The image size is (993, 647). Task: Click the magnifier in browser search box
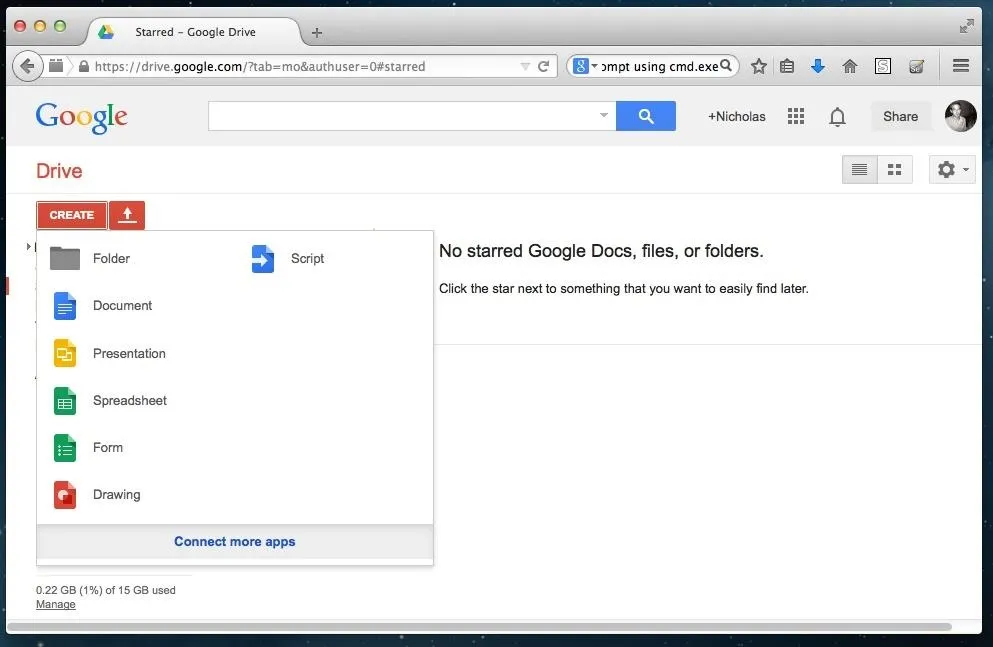tap(726, 65)
